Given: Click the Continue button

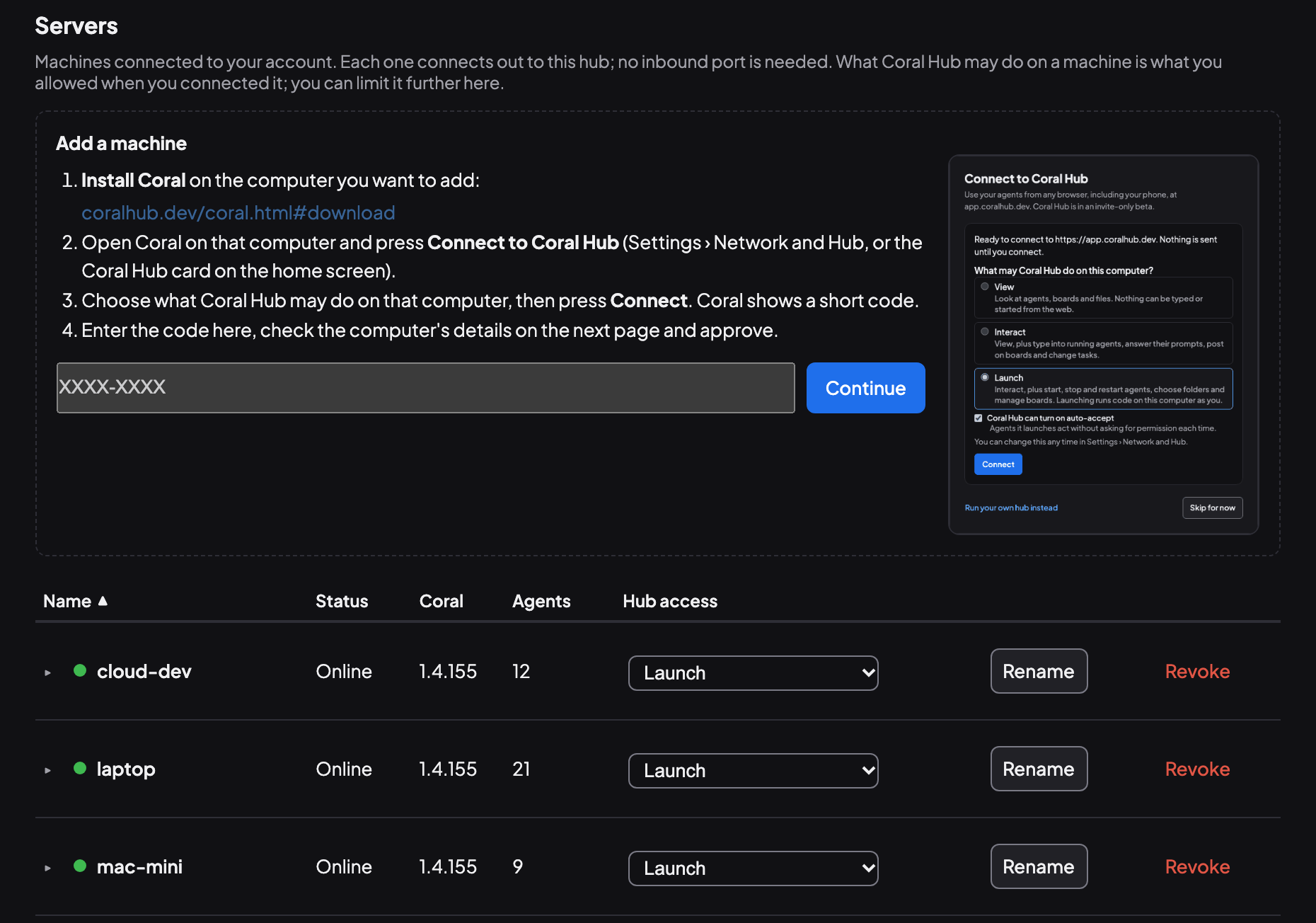Looking at the screenshot, I should pyautogui.click(x=865, y=388).
